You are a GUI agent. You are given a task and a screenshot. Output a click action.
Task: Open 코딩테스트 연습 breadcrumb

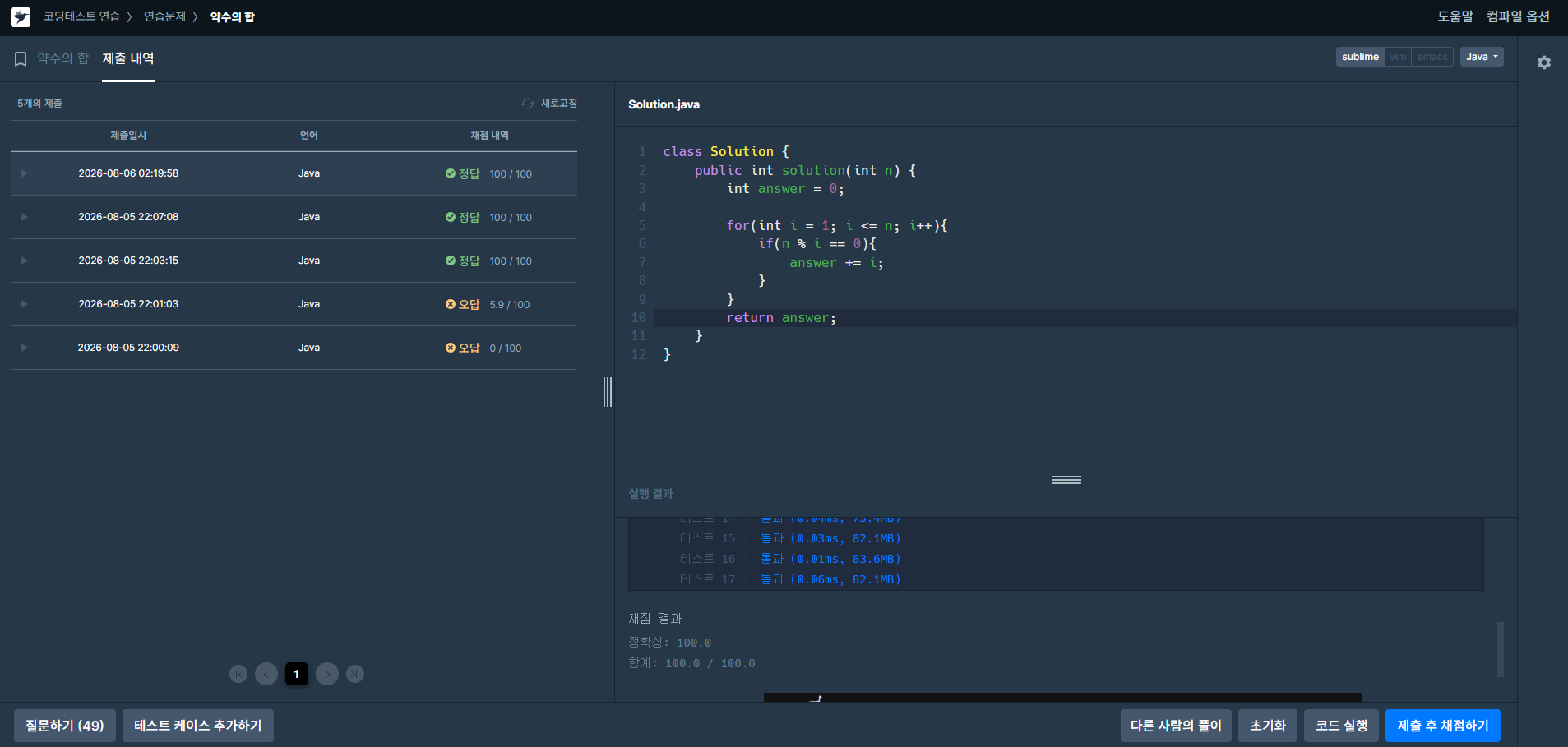[x=81, y=16]
